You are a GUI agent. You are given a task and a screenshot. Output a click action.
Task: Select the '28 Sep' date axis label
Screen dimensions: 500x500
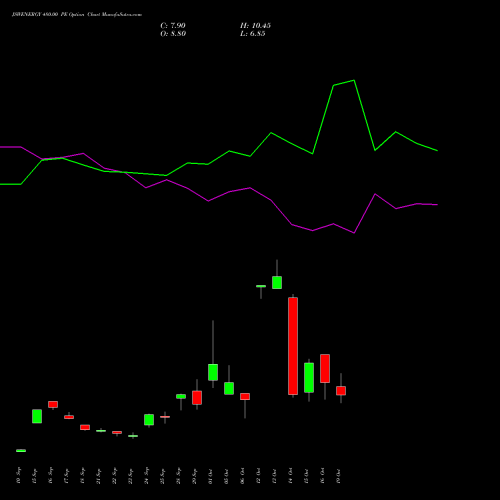pos(178,476)
